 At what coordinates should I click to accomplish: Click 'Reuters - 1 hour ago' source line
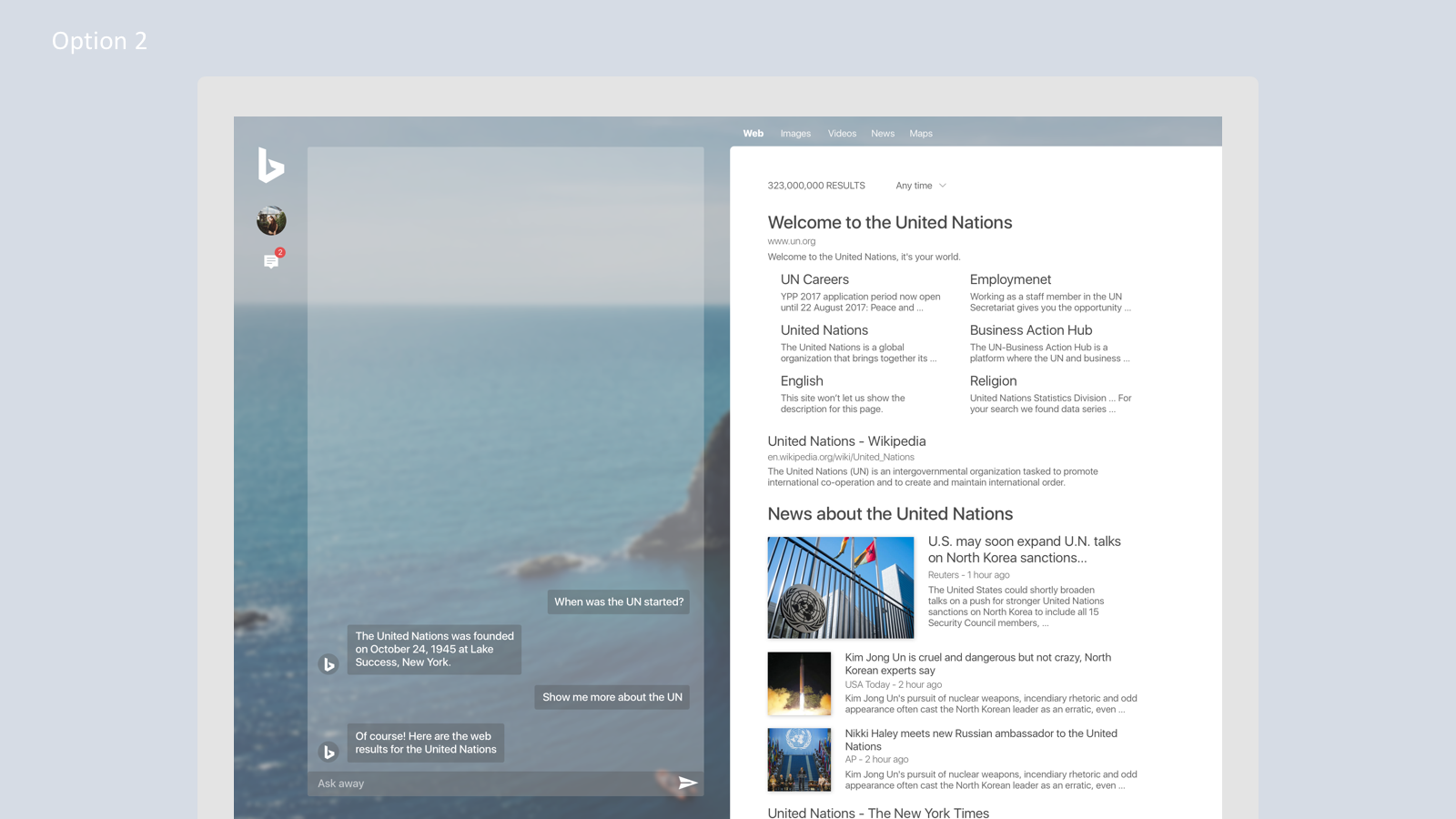tap(968, 575)
